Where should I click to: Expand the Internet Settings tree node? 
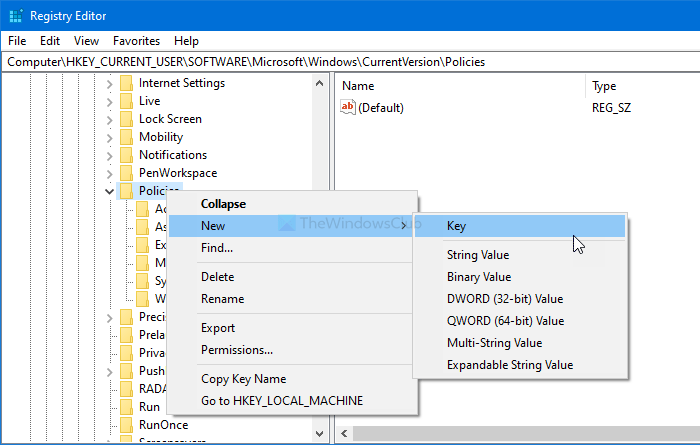pyautogui.click(x=109, y=83)
